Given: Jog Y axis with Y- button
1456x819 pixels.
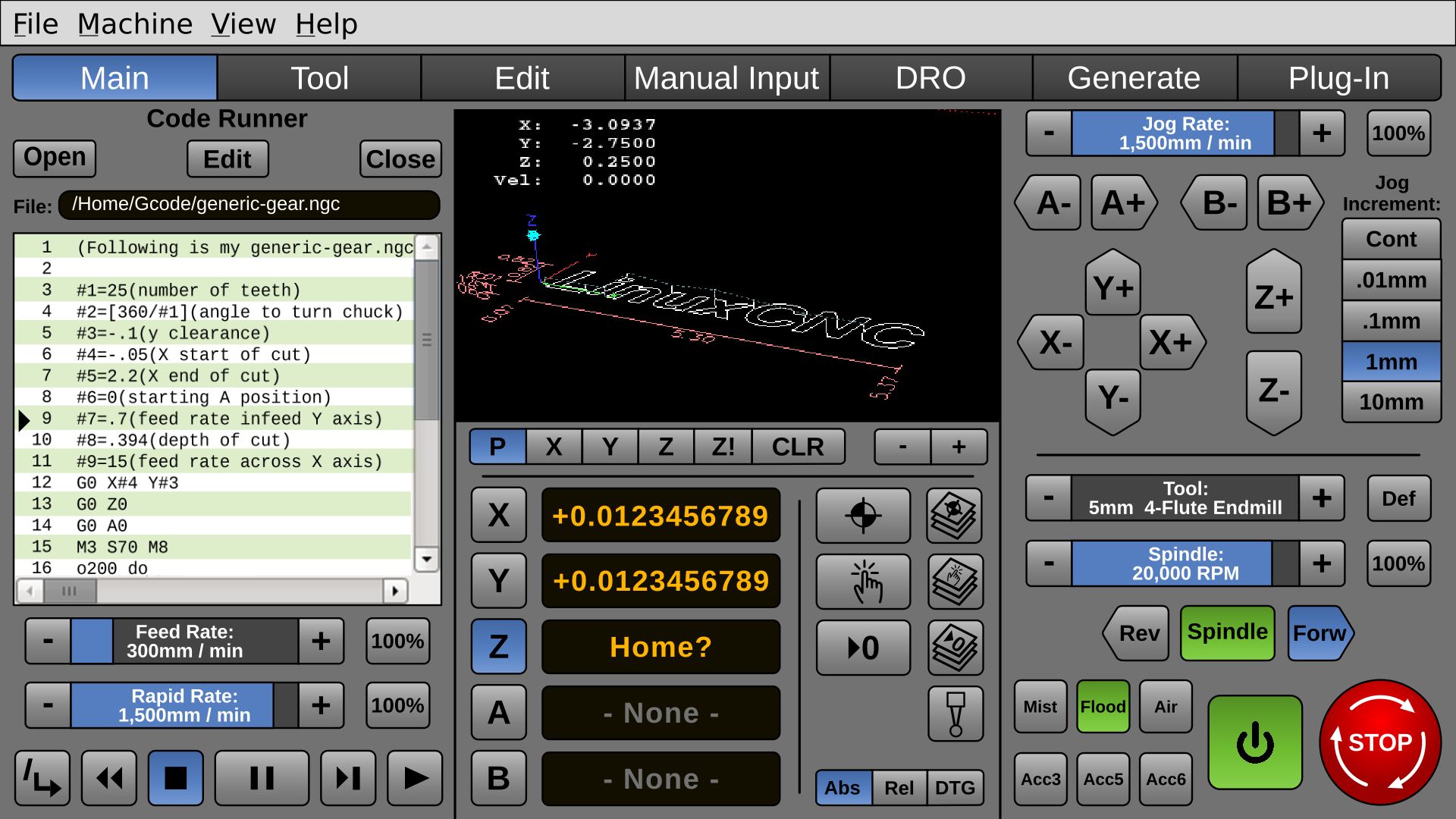Looking at the screenshot, I should click(x=1112, y=402).
